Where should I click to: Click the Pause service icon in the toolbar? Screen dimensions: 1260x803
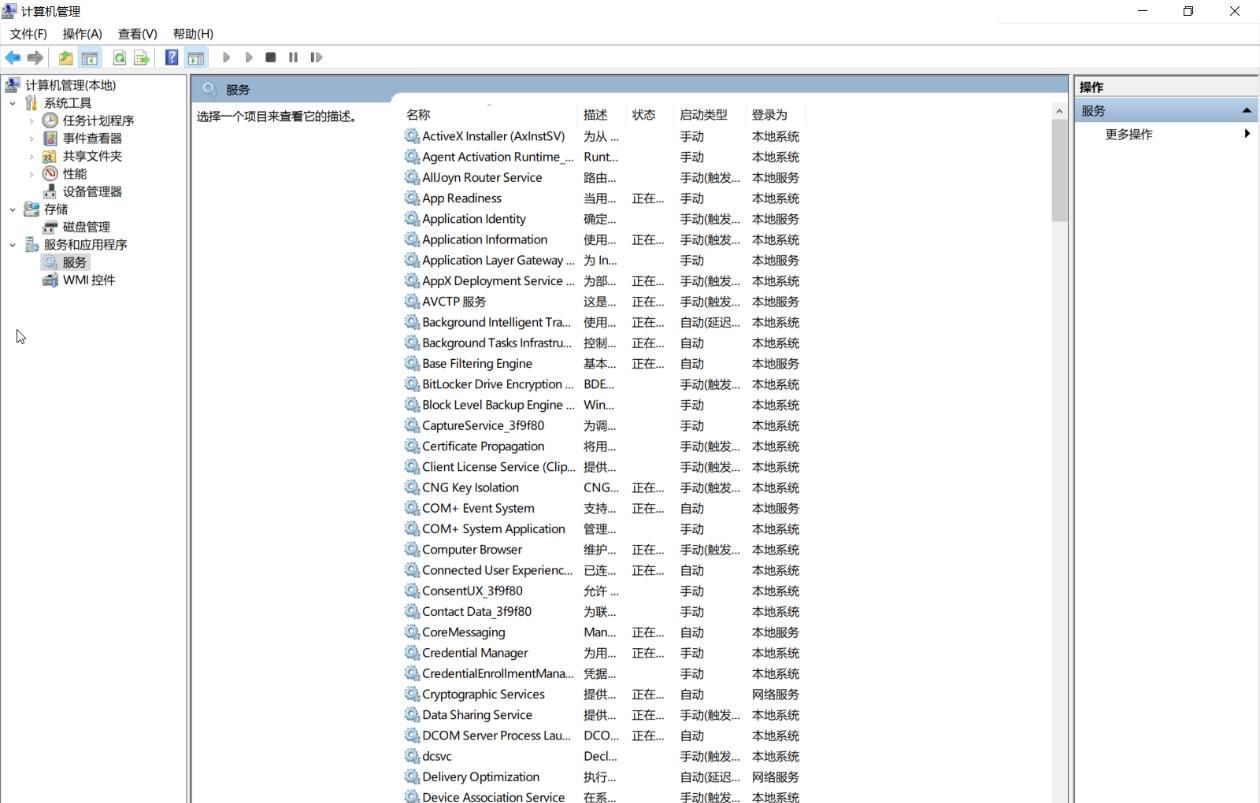click(292, 57)
